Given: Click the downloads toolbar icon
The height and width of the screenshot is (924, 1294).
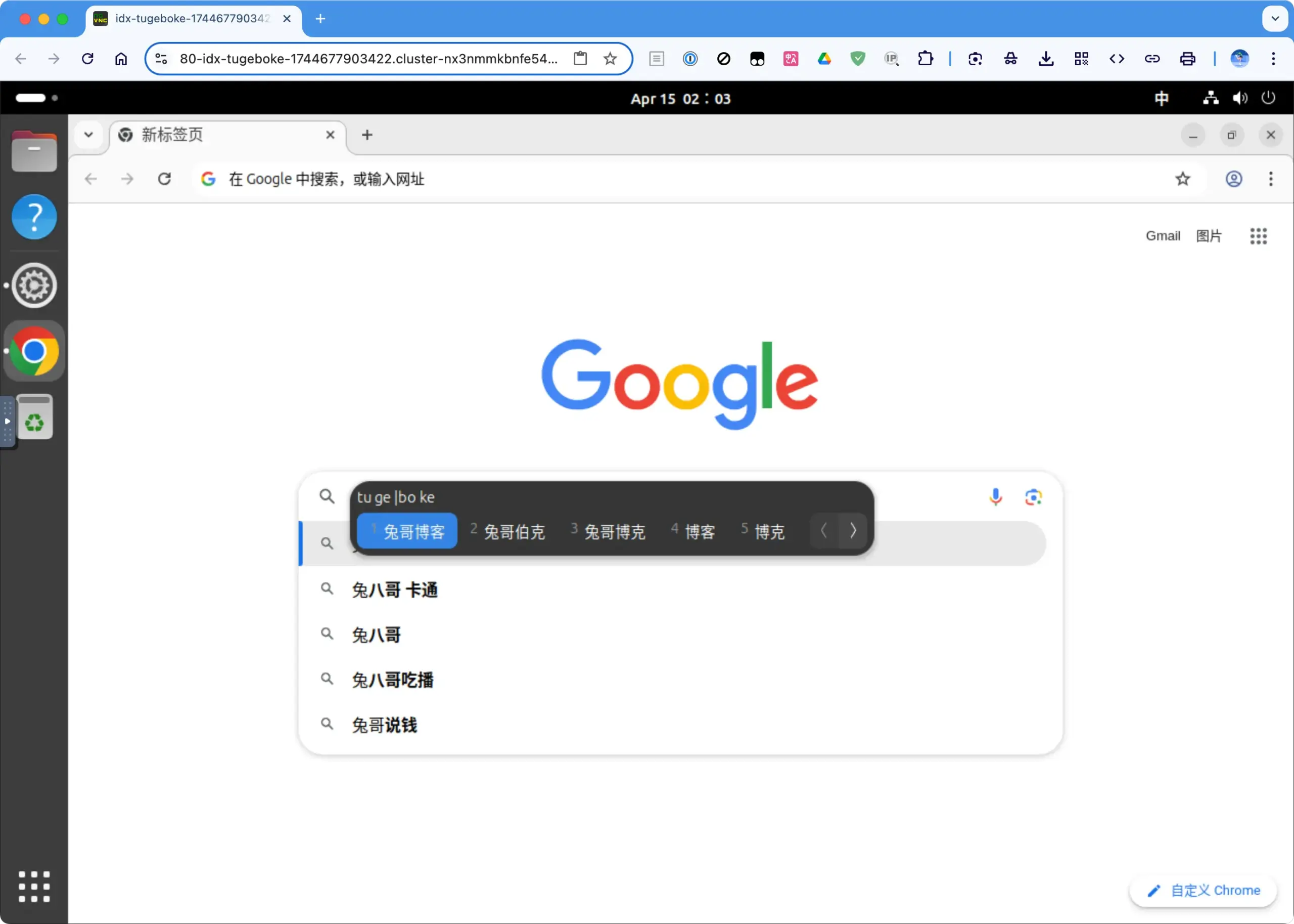Looking at the screenshot, I should click(1045, 59).
